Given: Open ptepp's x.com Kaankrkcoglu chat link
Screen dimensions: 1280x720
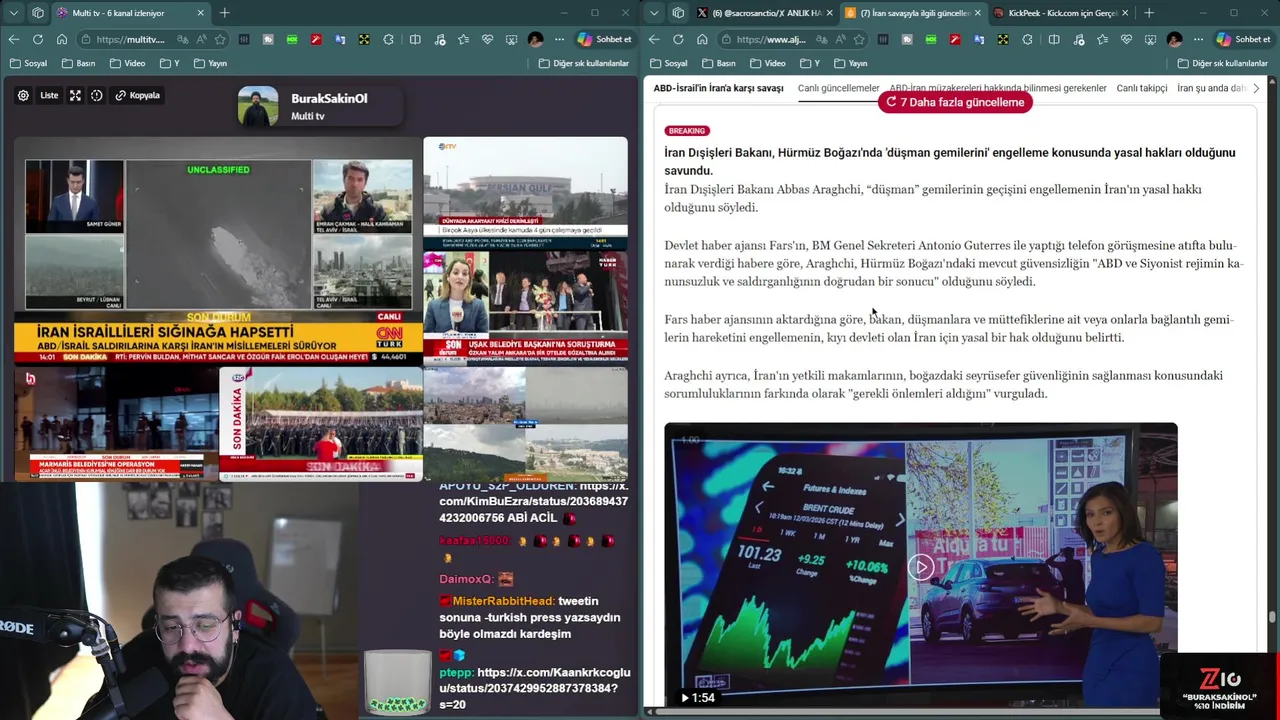Looking at the screenshot, I should pyautogui.click(x=535, y=688).
